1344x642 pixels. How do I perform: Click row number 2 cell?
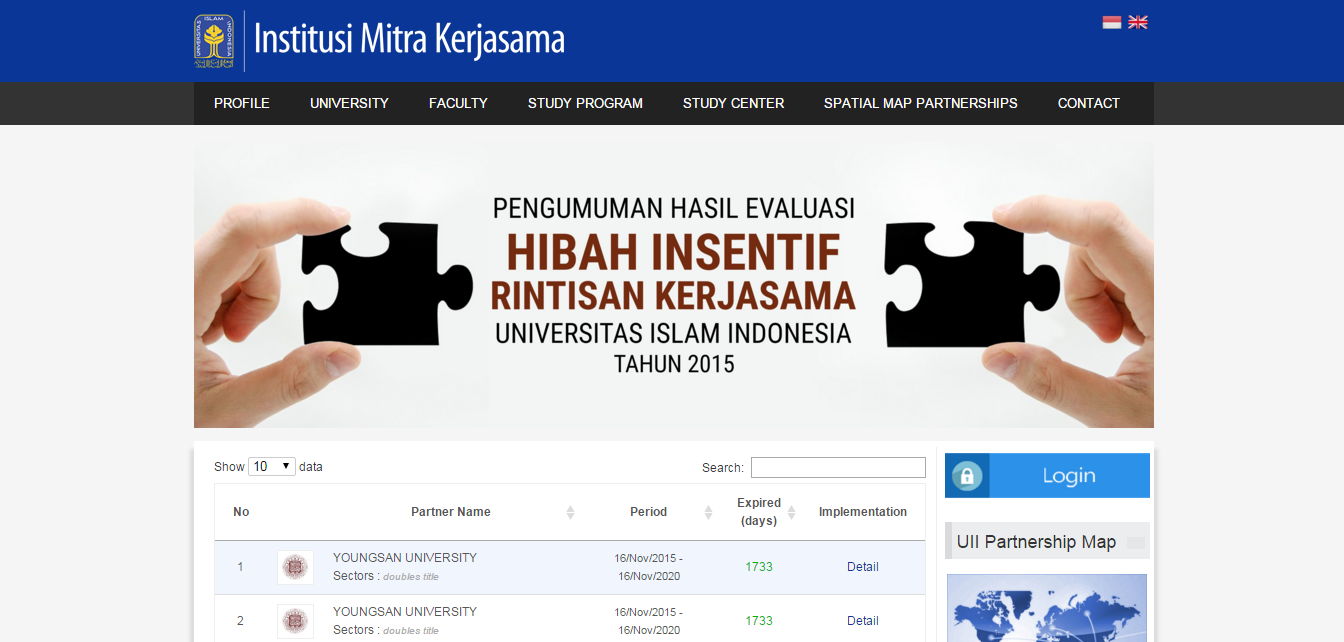point(240,621)
